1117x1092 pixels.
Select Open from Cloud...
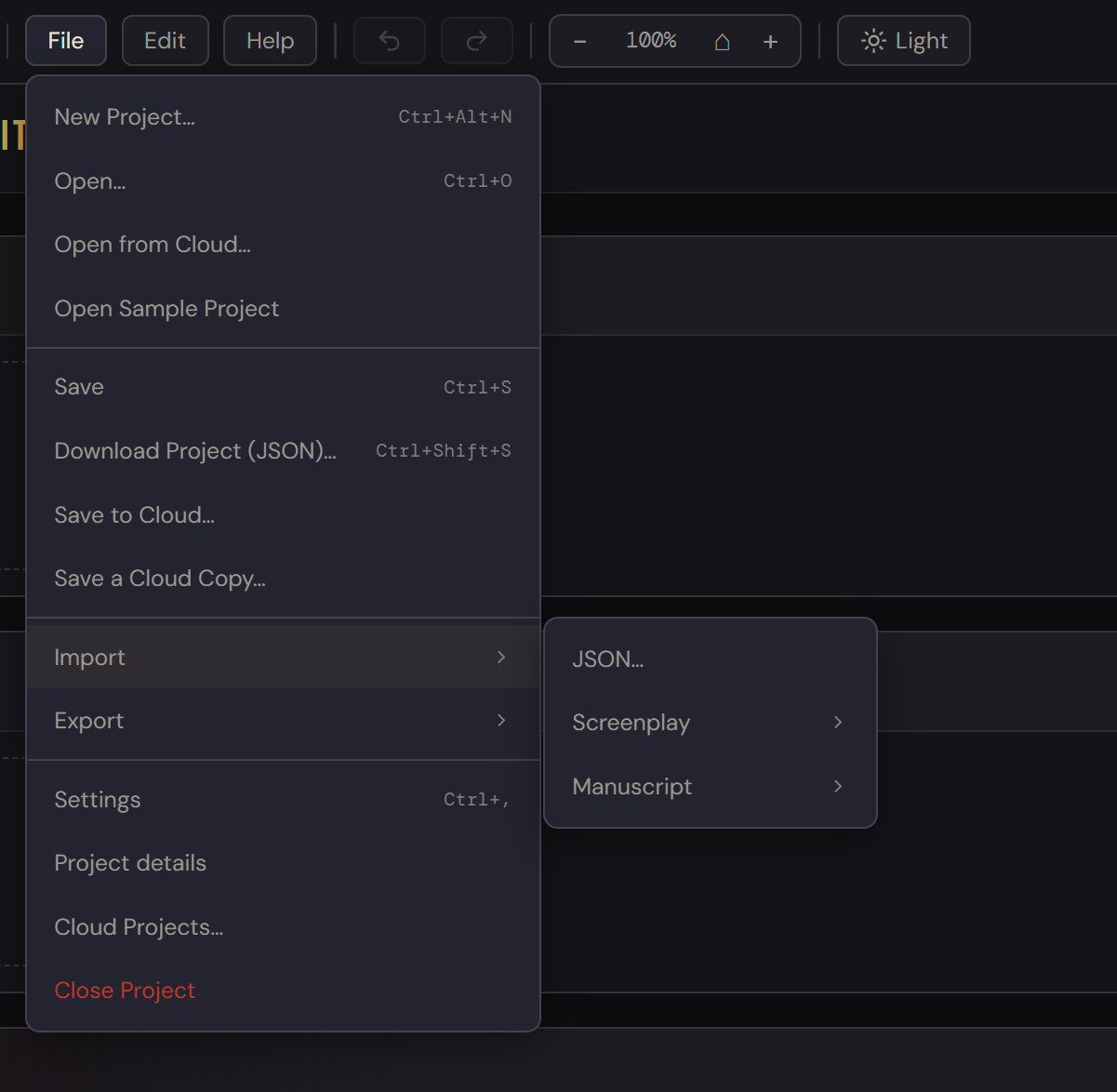(x=284, y=245)
